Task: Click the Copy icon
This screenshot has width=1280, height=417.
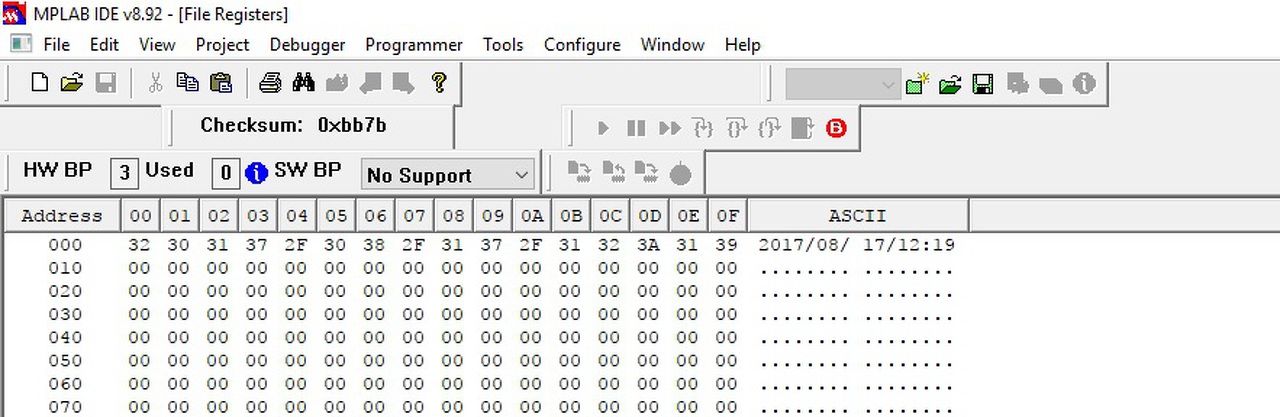Action: (x=187, y=82)
